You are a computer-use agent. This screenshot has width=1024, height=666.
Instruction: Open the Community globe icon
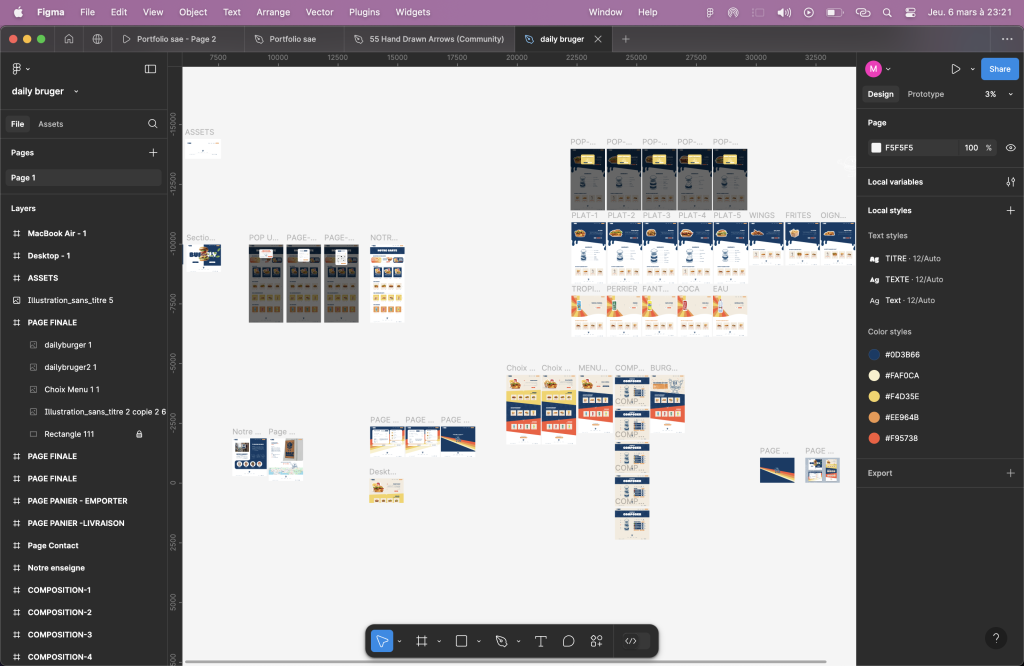click(97, 39)
